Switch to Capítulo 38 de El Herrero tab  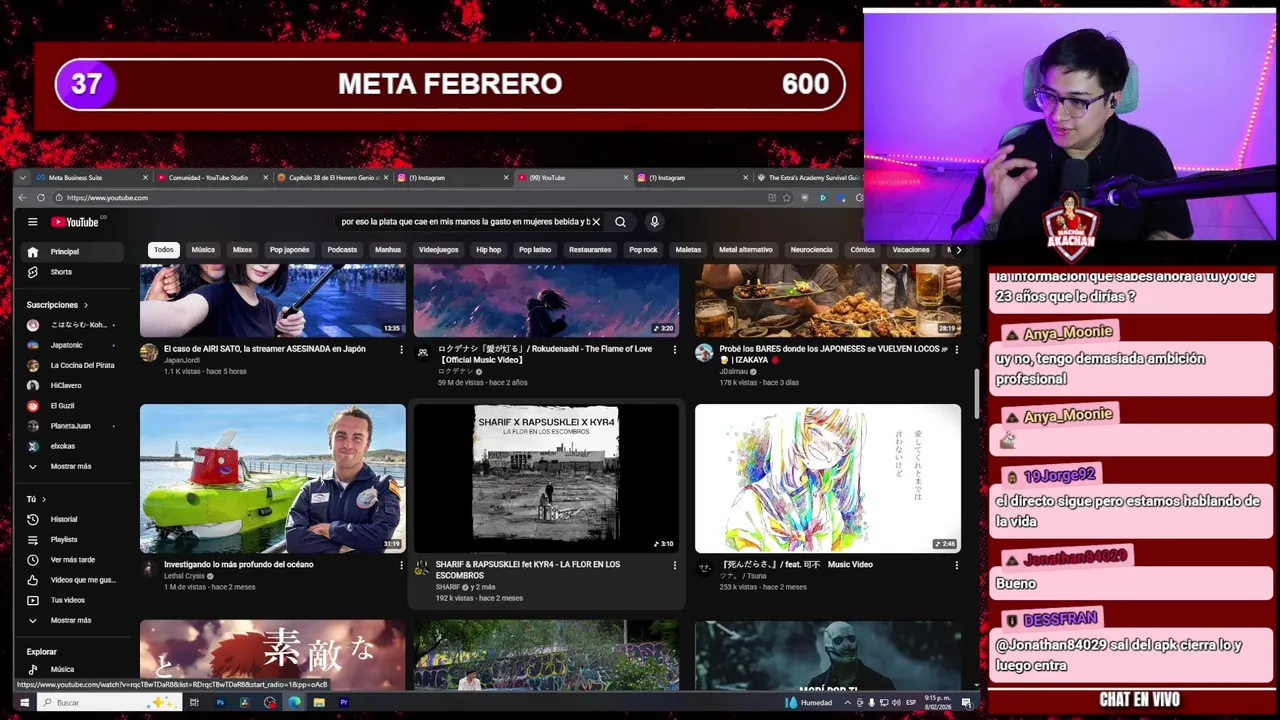[x=332, y=178]
